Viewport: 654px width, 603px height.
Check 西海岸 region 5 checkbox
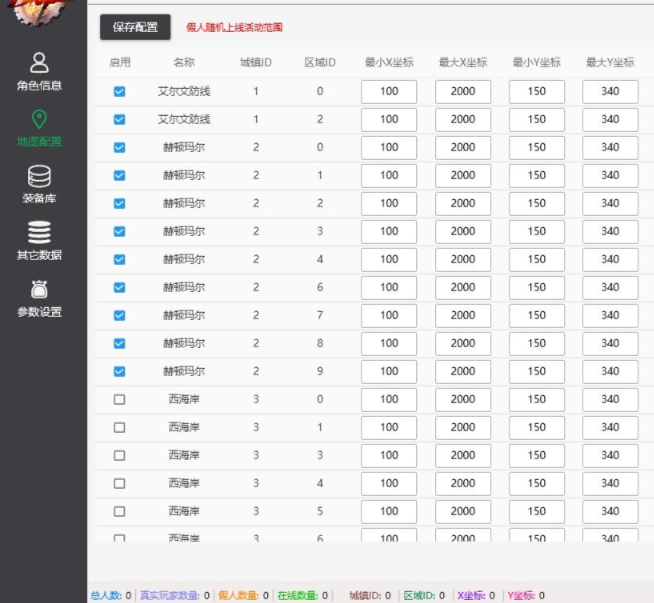[119, 511]
